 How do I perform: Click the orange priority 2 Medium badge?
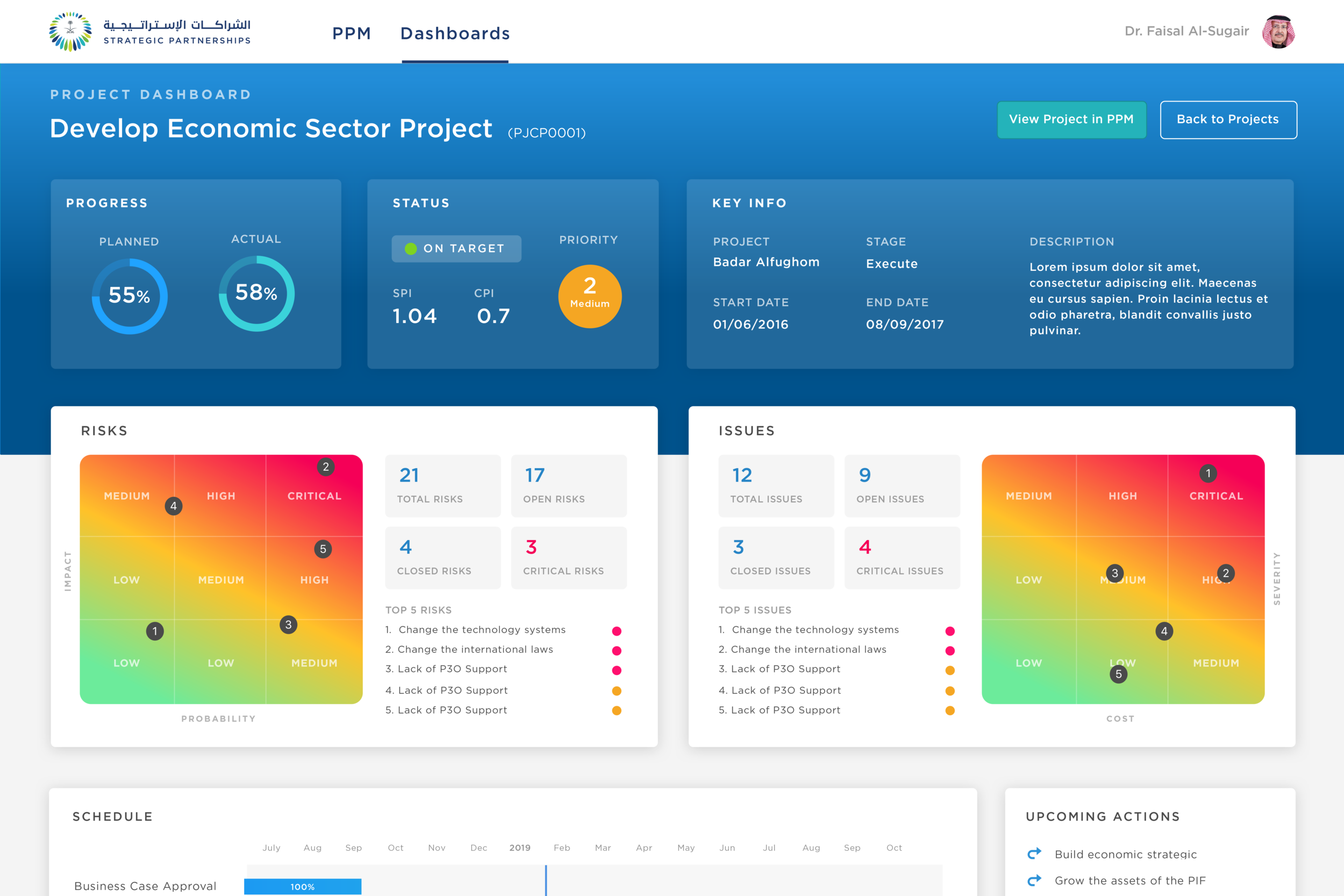pyautogui.click(x=590, y=296)
